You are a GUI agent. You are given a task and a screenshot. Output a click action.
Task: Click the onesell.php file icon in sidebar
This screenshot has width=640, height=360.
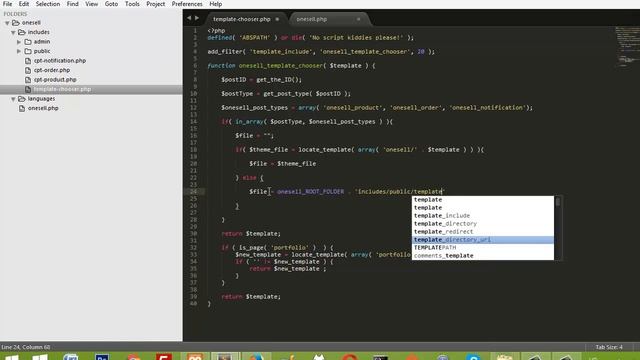click(22, 108)
